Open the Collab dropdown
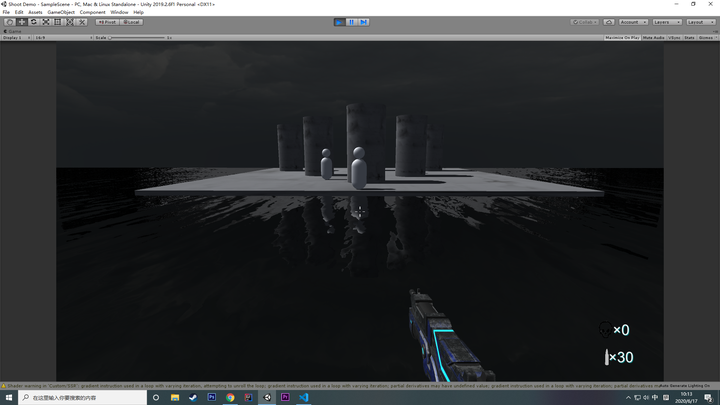Screen dimensions: 720x405 point(585,22)
